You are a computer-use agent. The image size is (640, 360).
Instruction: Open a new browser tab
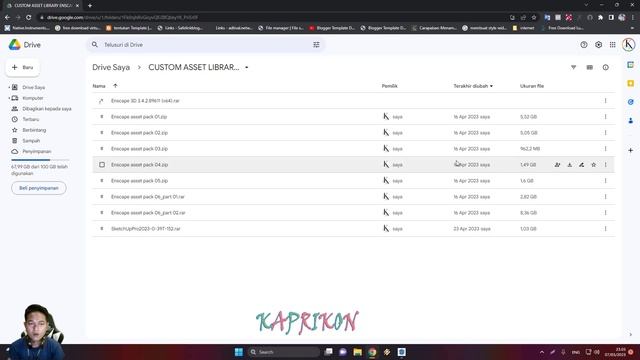click(90, 6)
